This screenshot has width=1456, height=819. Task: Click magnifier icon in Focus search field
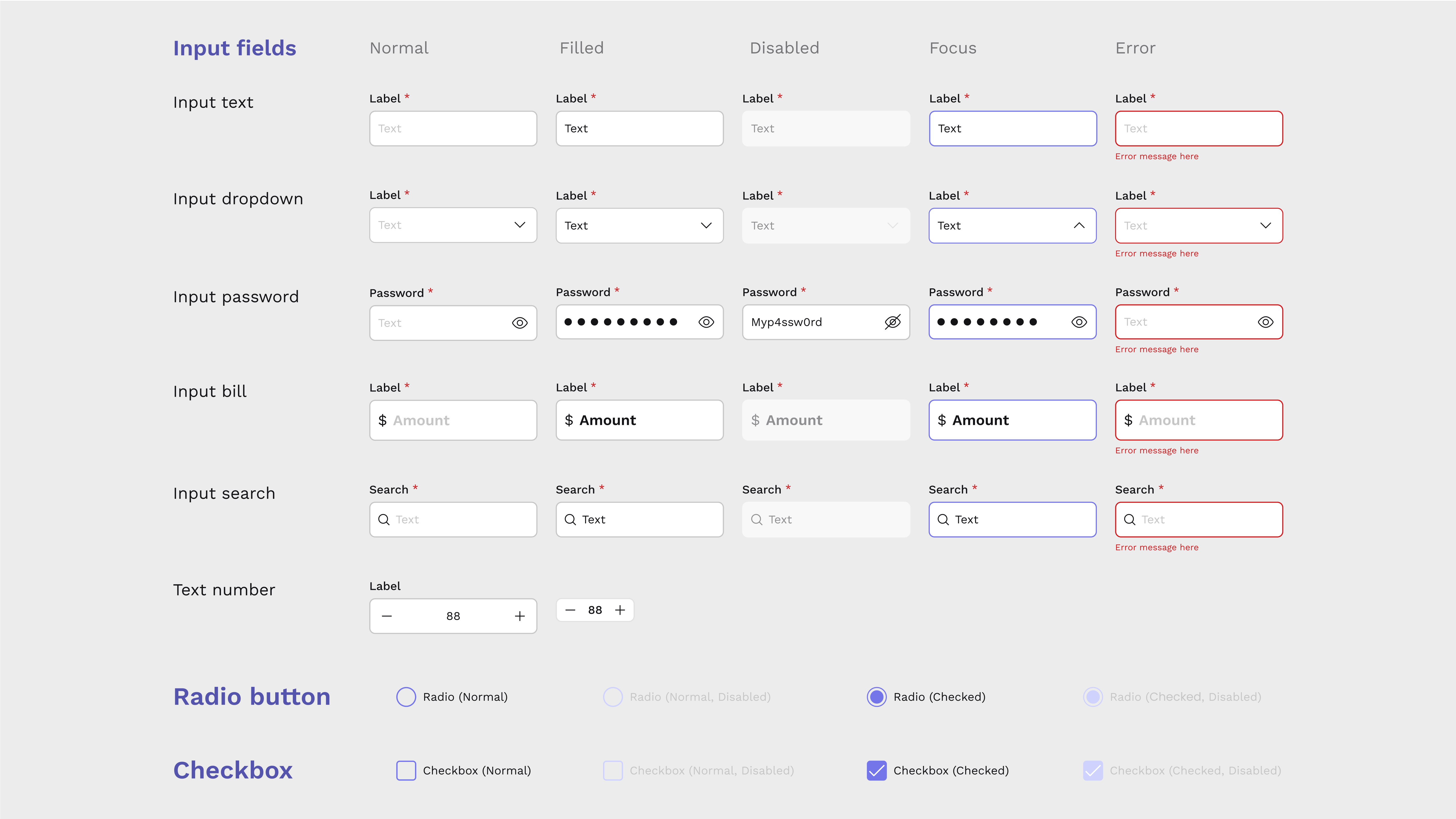(x=943, y=520)
